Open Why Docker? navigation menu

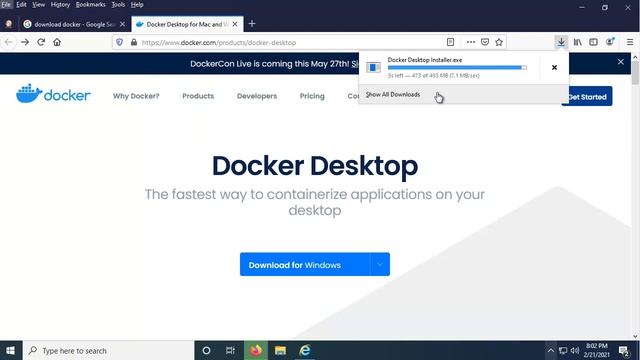[x=136, y=96]
